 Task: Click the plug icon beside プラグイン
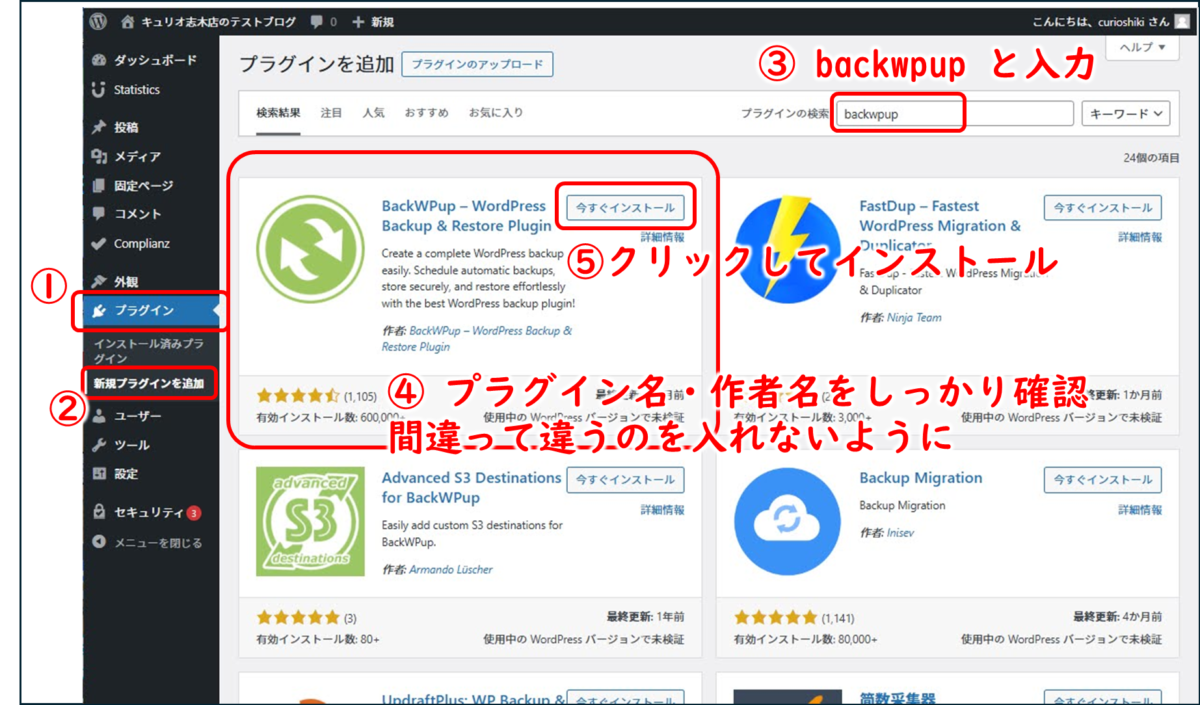pos(98,311)
